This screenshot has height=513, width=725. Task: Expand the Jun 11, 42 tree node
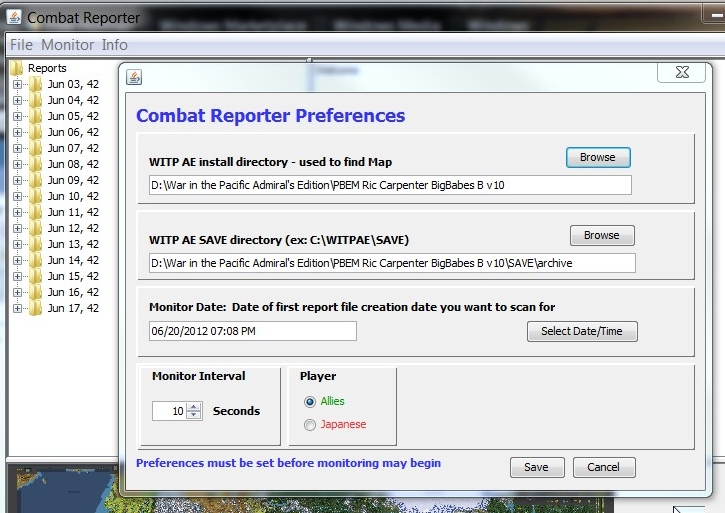pyautogui.click(x=18, y=212)
